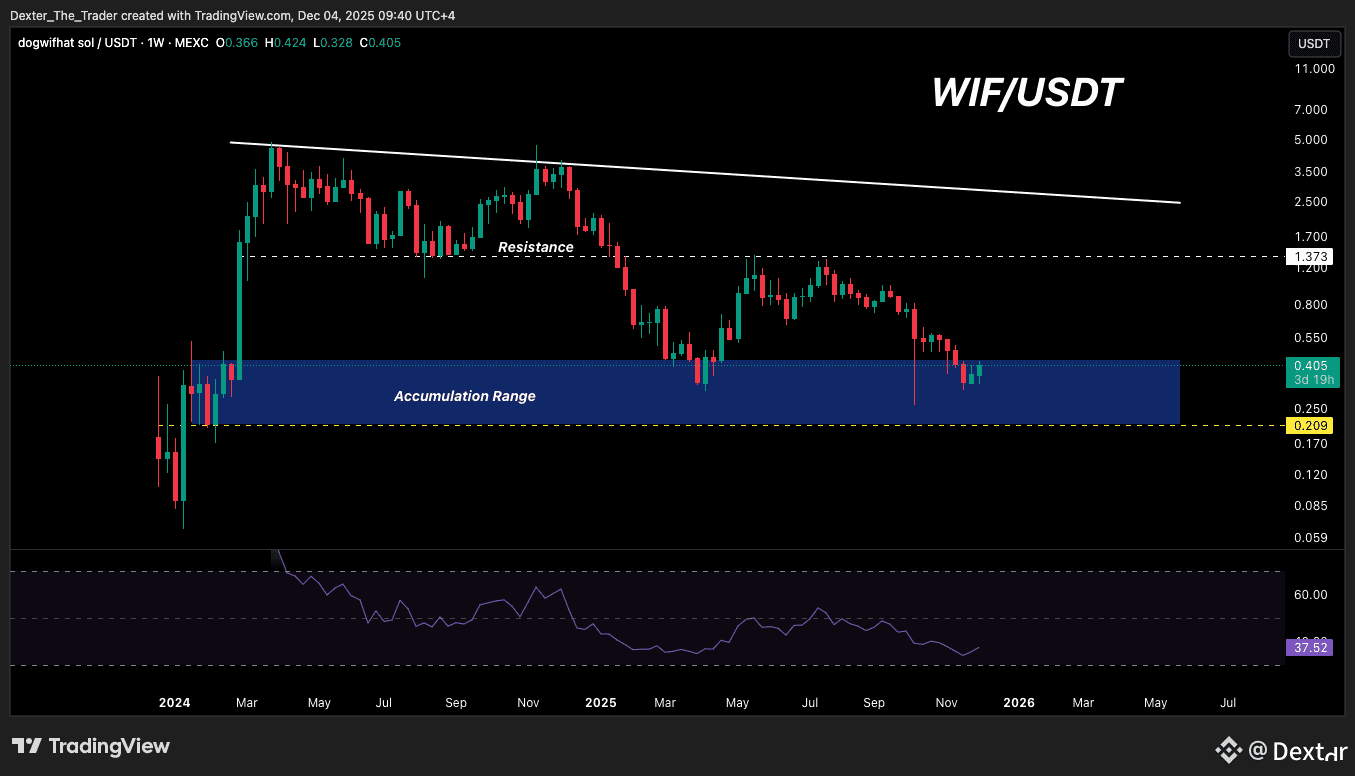Viewport: 1355px width, 776px height.
Task: Click the low value L0.328
Action: (332, 43)
